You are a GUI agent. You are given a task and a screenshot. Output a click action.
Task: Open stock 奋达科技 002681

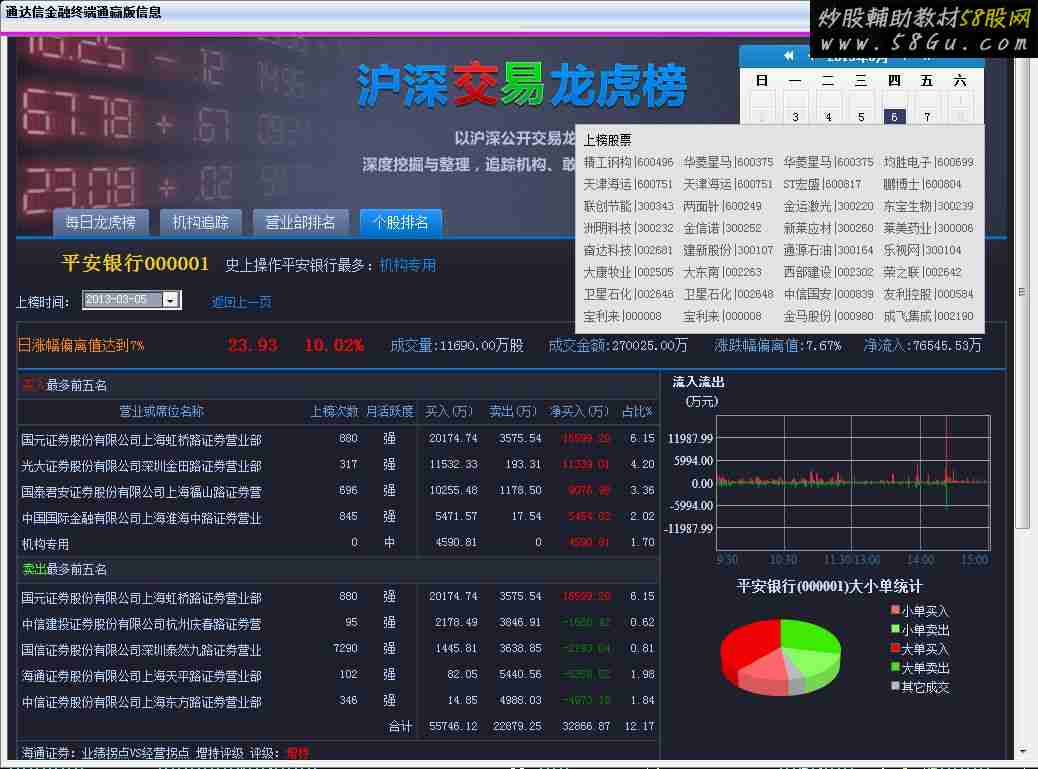coord(628,250)
